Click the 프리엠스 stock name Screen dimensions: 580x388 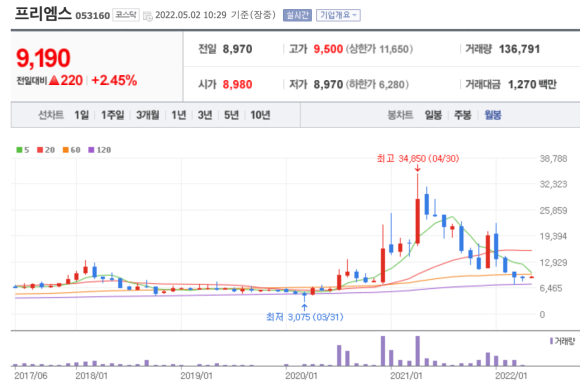tap(43, 14)
